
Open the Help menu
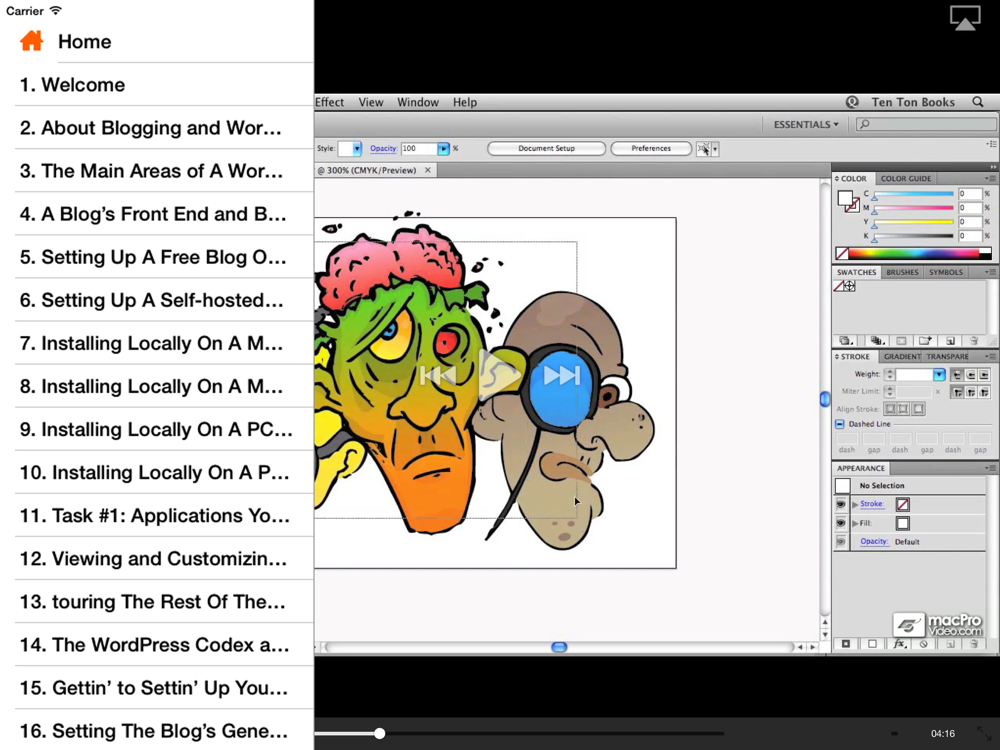(x=465, y=102)
